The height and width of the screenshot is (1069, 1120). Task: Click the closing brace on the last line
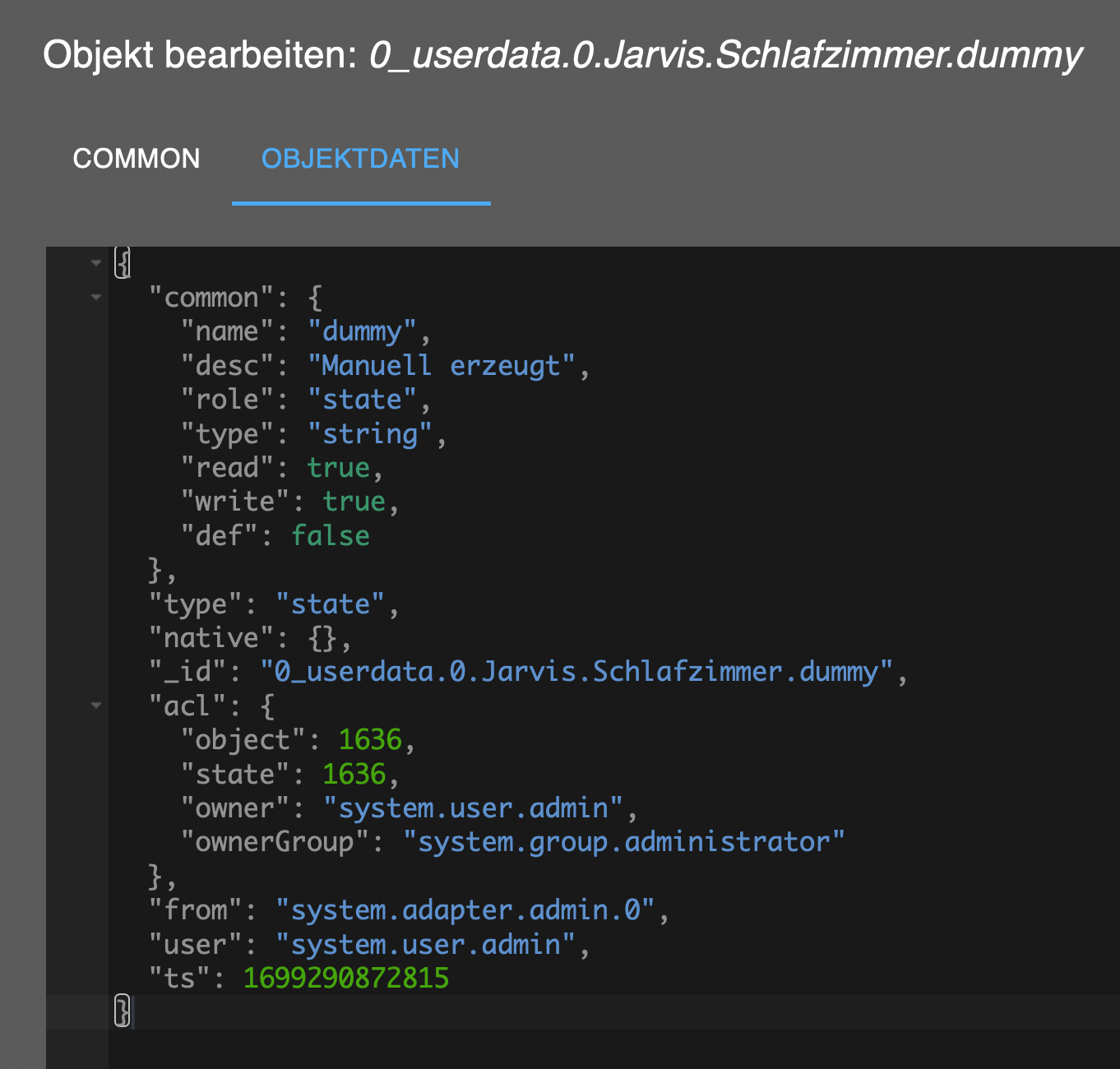(122, 1011)
